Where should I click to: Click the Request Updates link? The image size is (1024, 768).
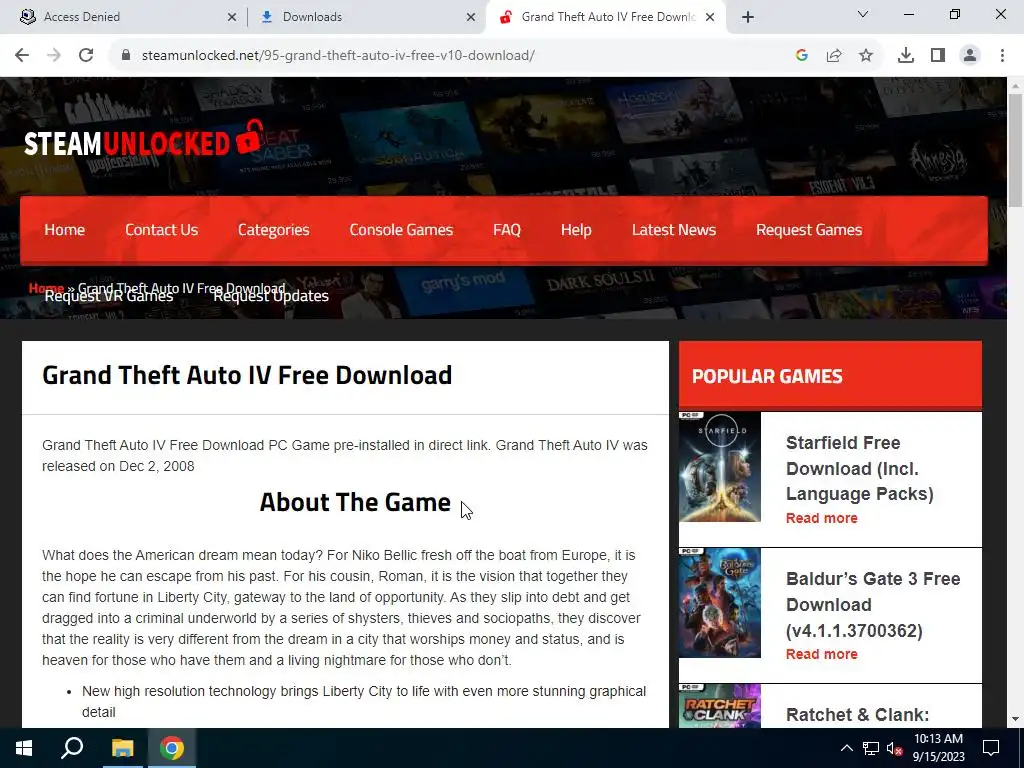click(271, 296)
